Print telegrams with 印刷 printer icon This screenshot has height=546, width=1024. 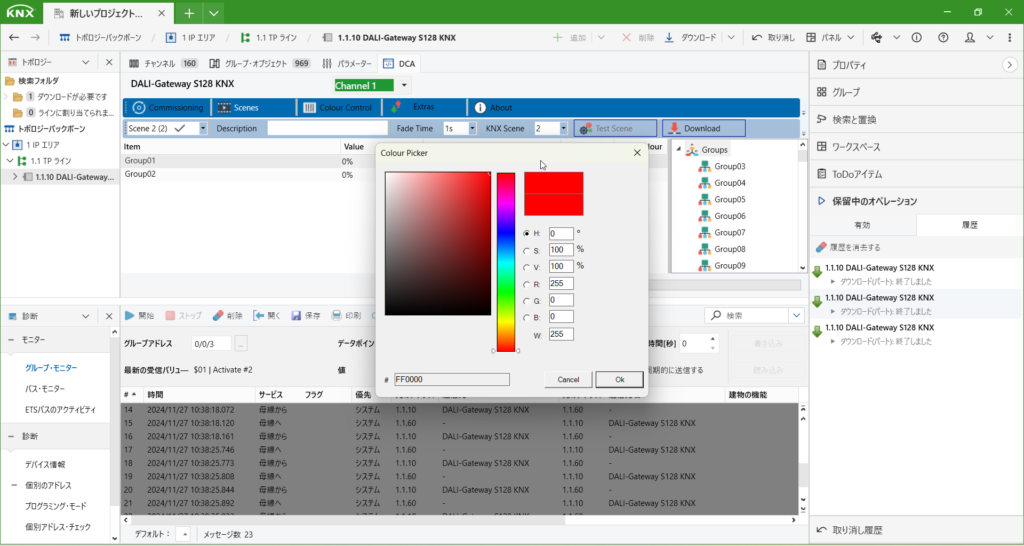(336, 315)
